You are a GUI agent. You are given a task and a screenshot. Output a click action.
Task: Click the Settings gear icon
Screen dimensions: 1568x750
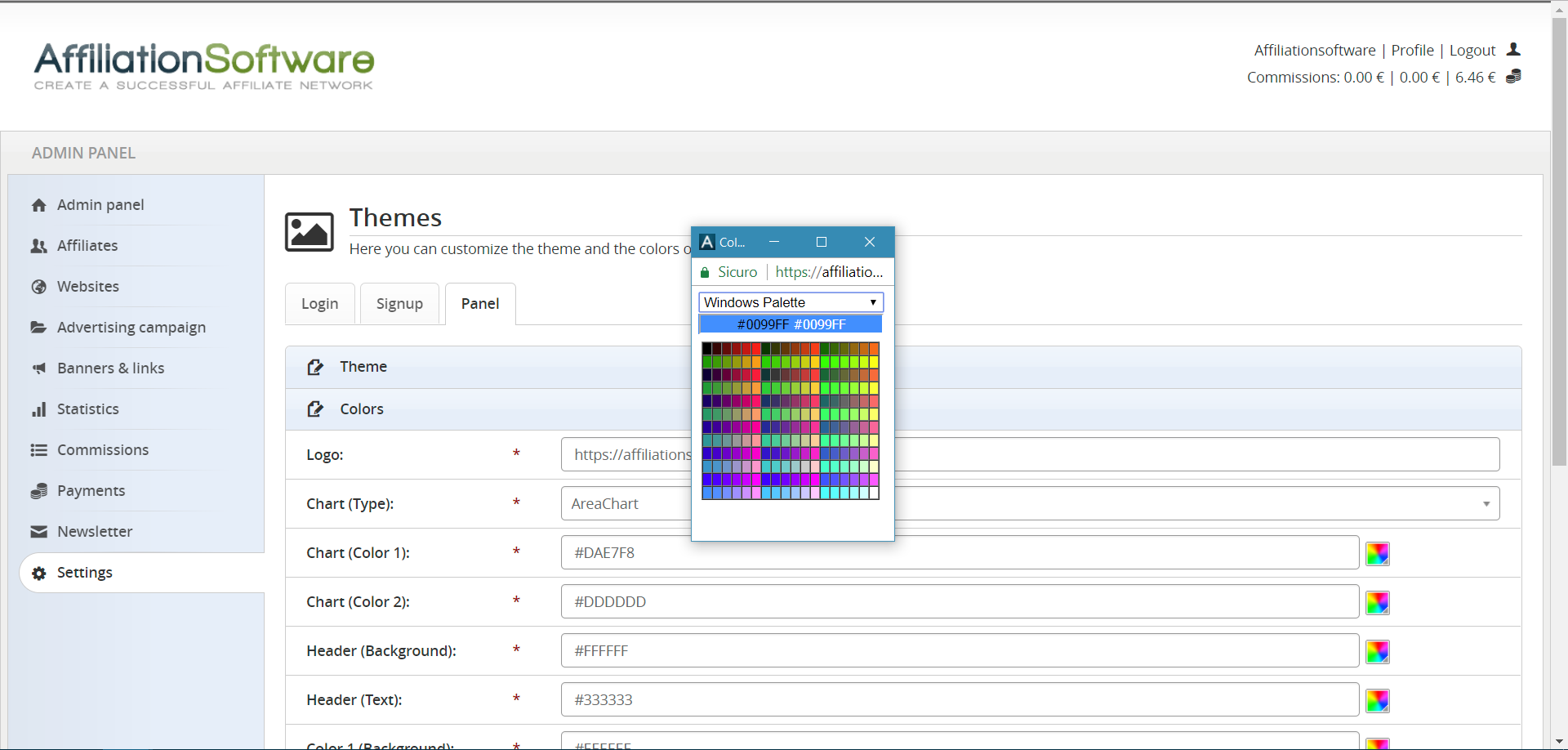click(x=38, y=573)
